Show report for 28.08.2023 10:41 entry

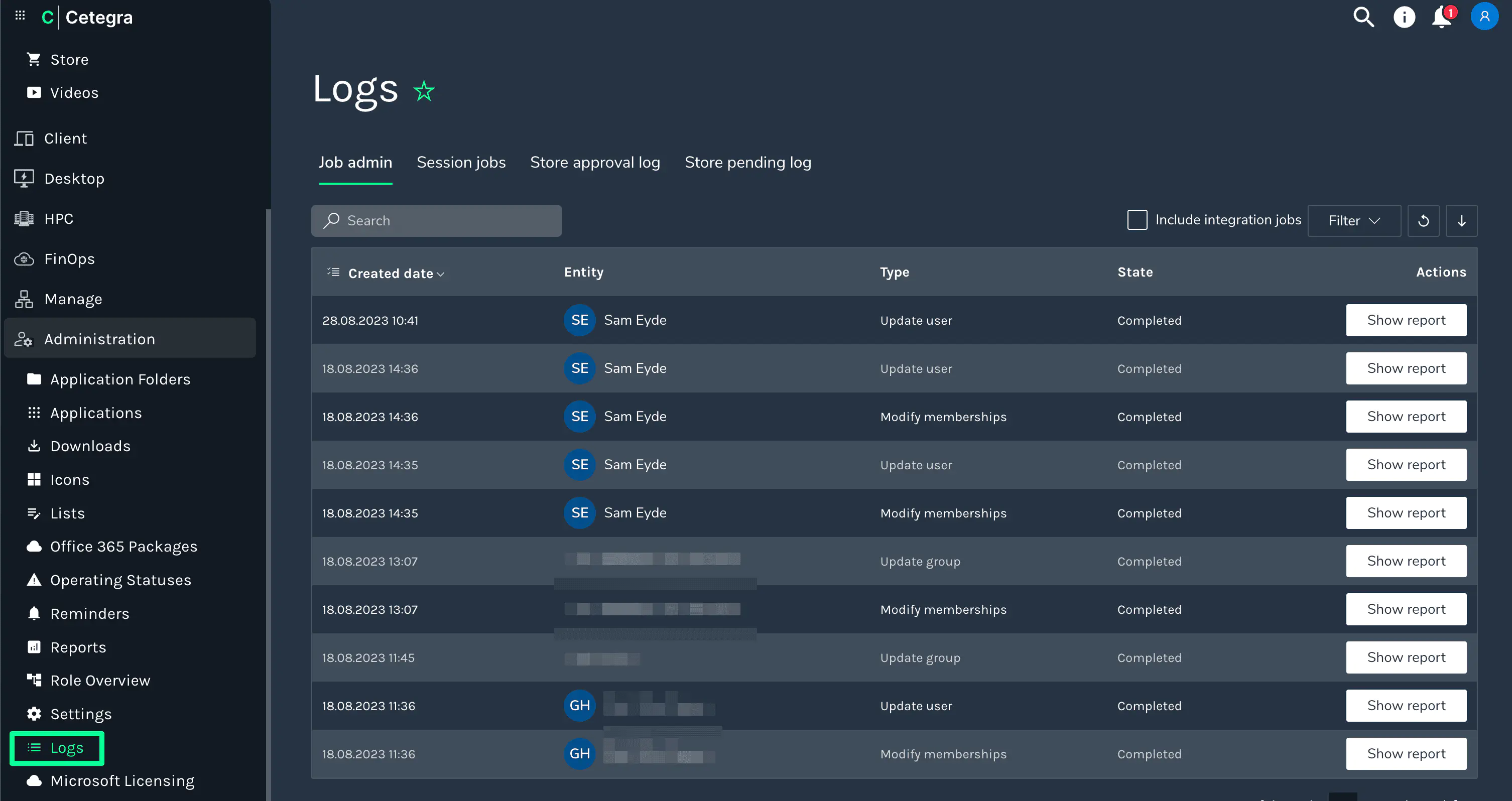point(1406,320)
